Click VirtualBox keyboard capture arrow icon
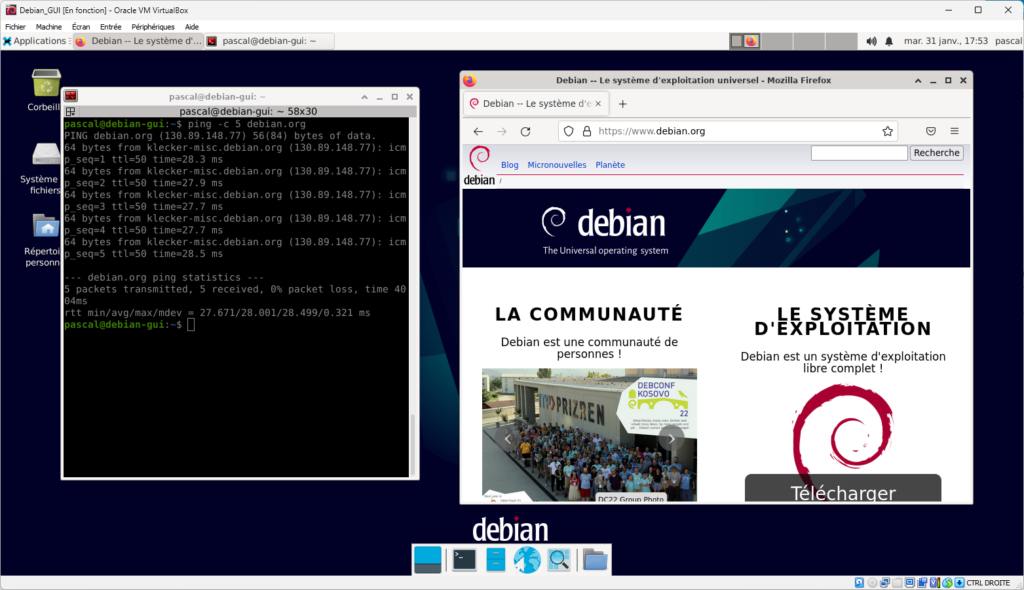 point(959,583)
